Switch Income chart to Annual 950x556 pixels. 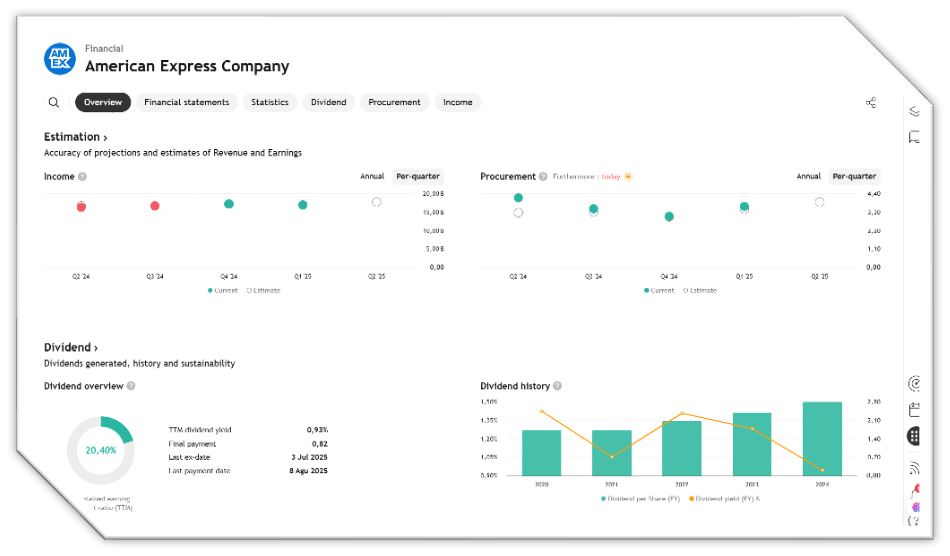(372, 176)
